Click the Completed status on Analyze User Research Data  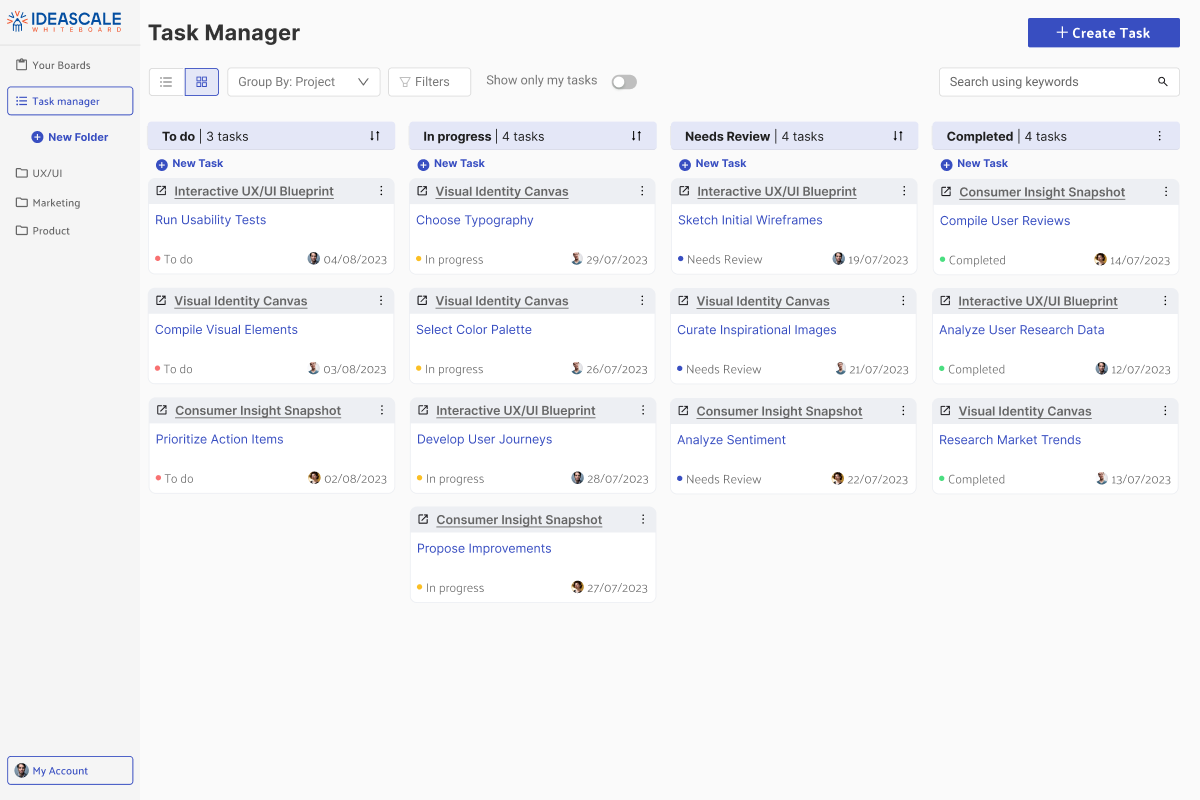click(x=973, y=369)
